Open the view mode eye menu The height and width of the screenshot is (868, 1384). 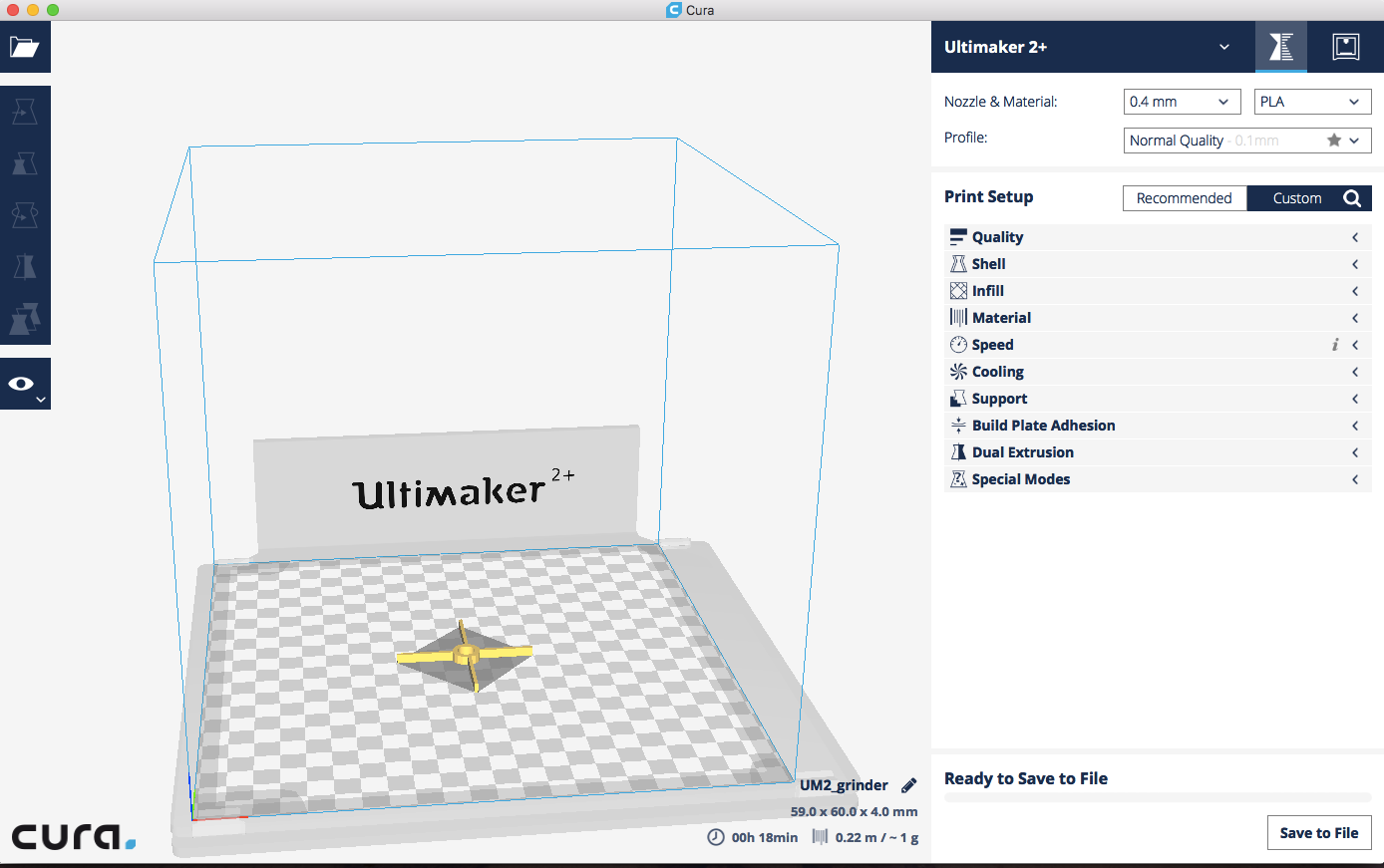pyautogui.click(x=24, y=384)
